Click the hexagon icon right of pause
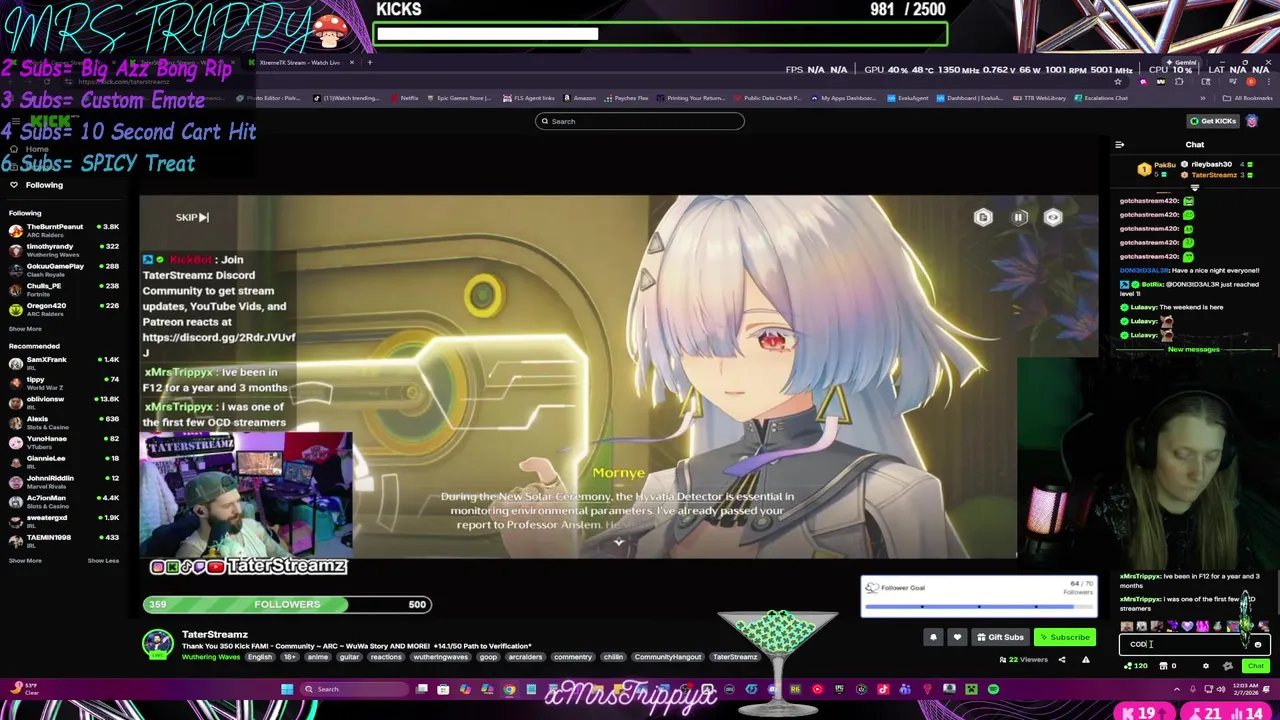This screenshot has height=720, width=1280. pyautogui.click(x=1053, y=217)
